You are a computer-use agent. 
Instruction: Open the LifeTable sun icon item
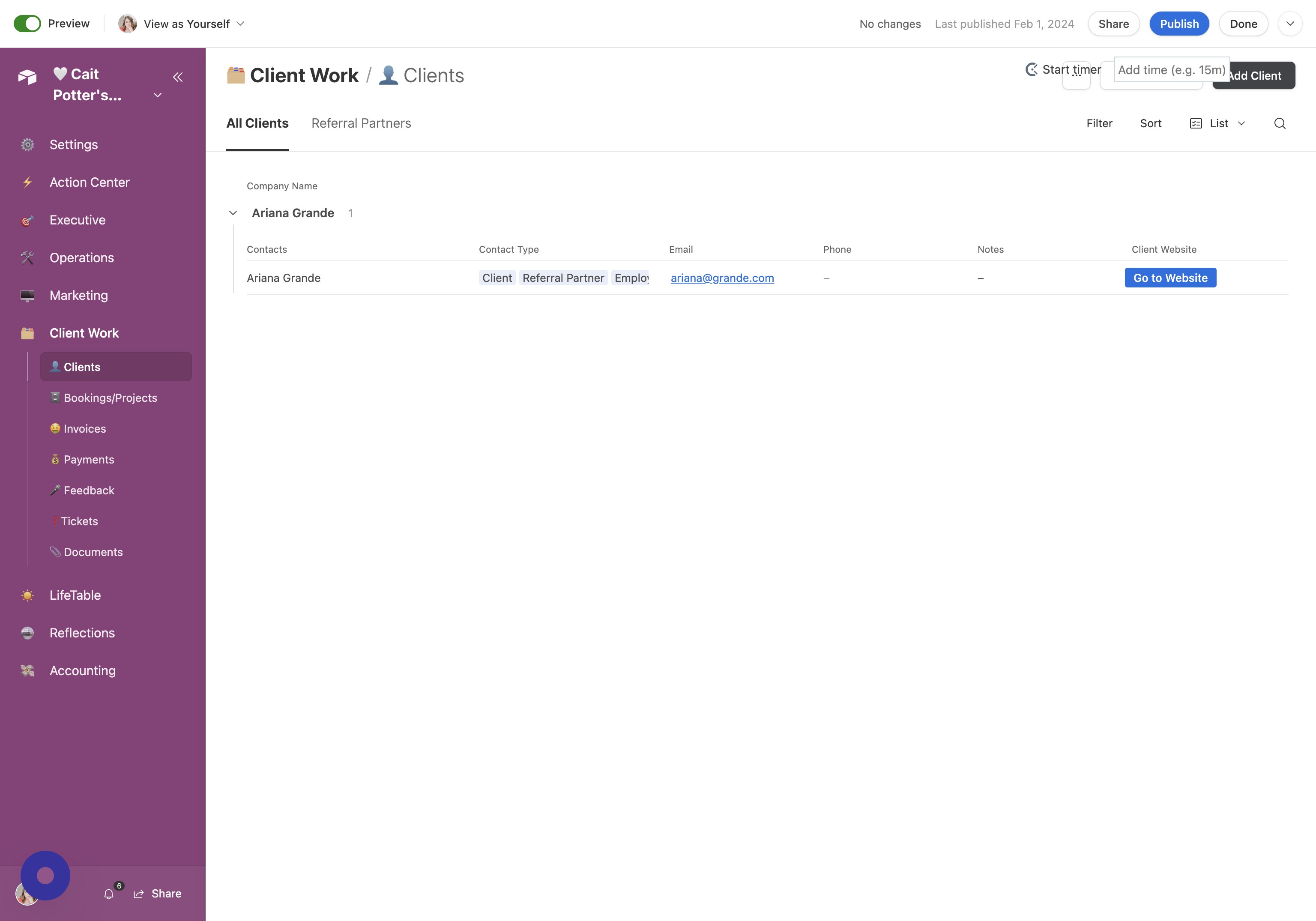[27, 595]
